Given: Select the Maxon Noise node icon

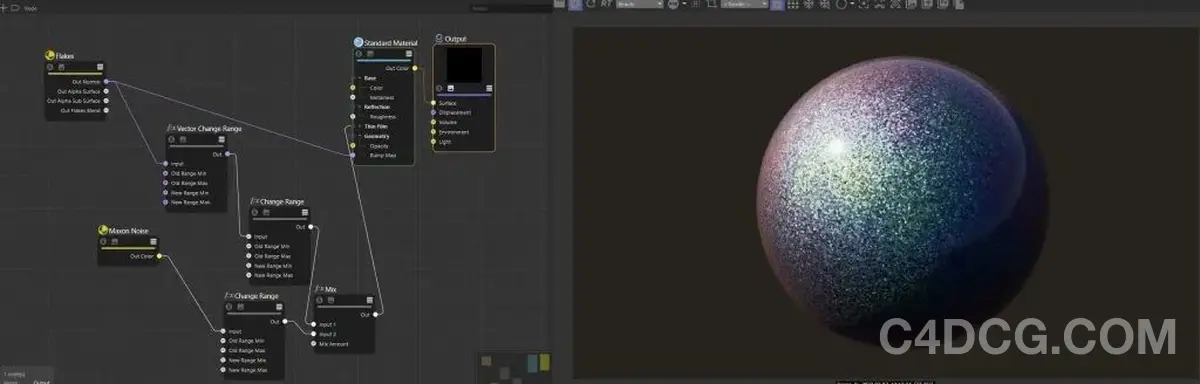Looking at the screenshot, I should tap(103, 230).
